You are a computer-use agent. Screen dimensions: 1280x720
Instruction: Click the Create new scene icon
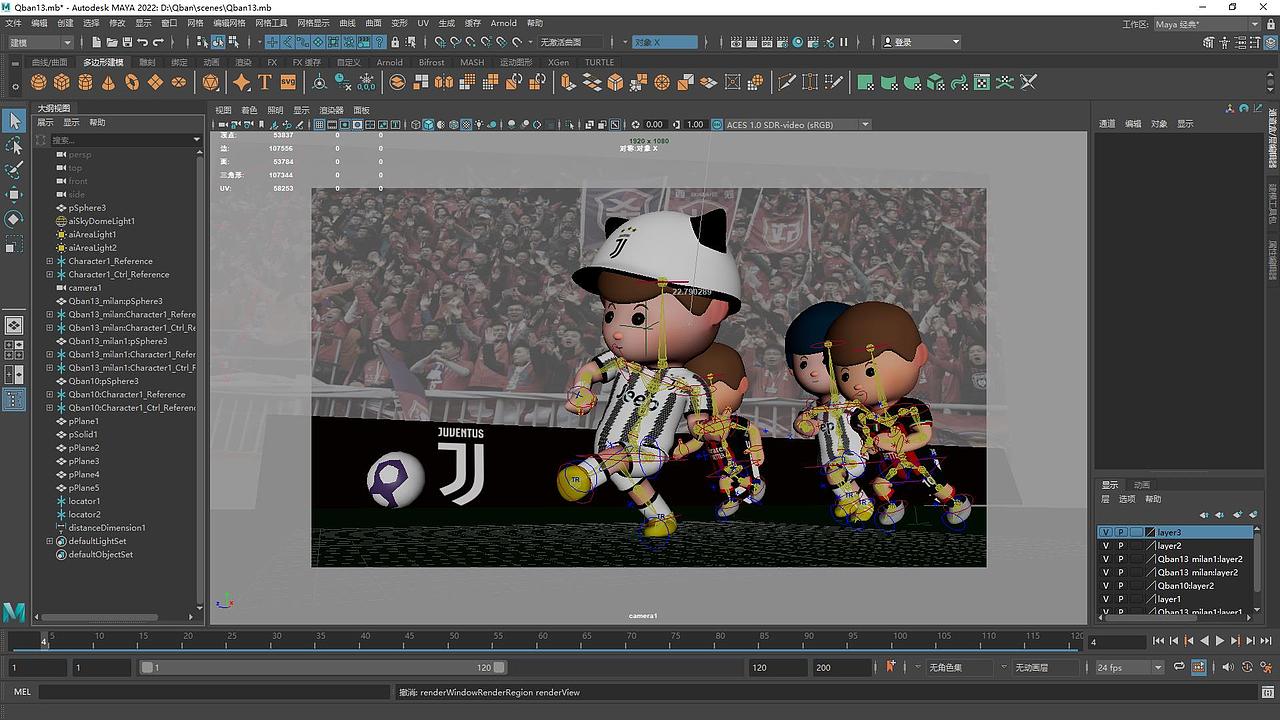(96, 42)
